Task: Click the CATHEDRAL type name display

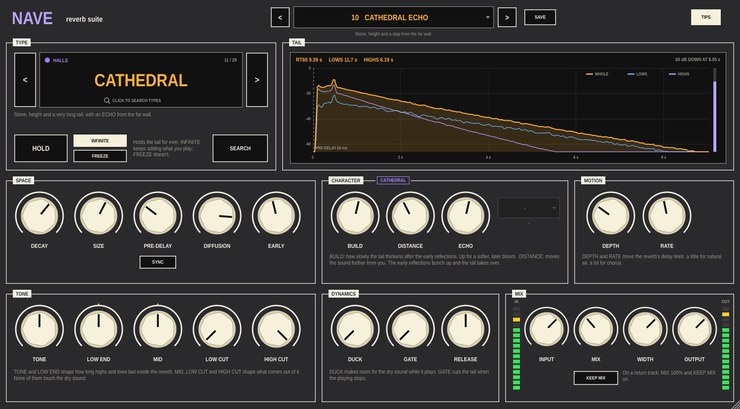Action: tap(141, 80)
